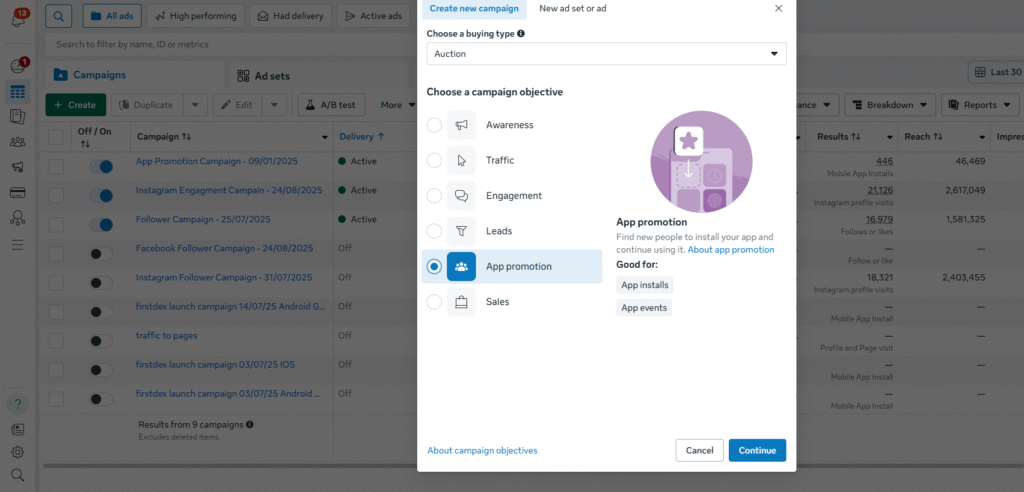Open the all tools hamburger menu

tap(17, 244)
